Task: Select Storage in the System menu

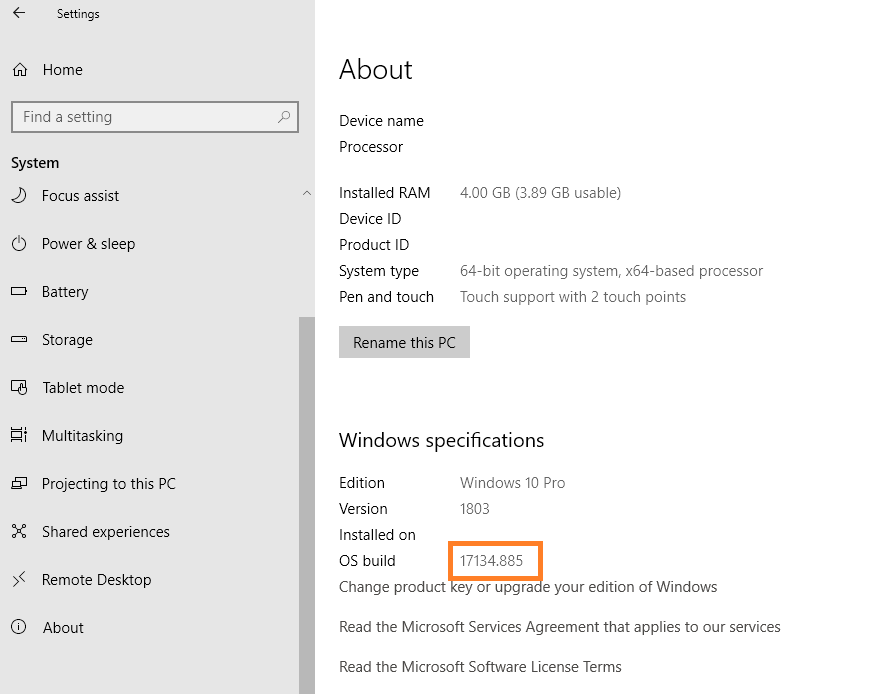Action: [67, 340]
